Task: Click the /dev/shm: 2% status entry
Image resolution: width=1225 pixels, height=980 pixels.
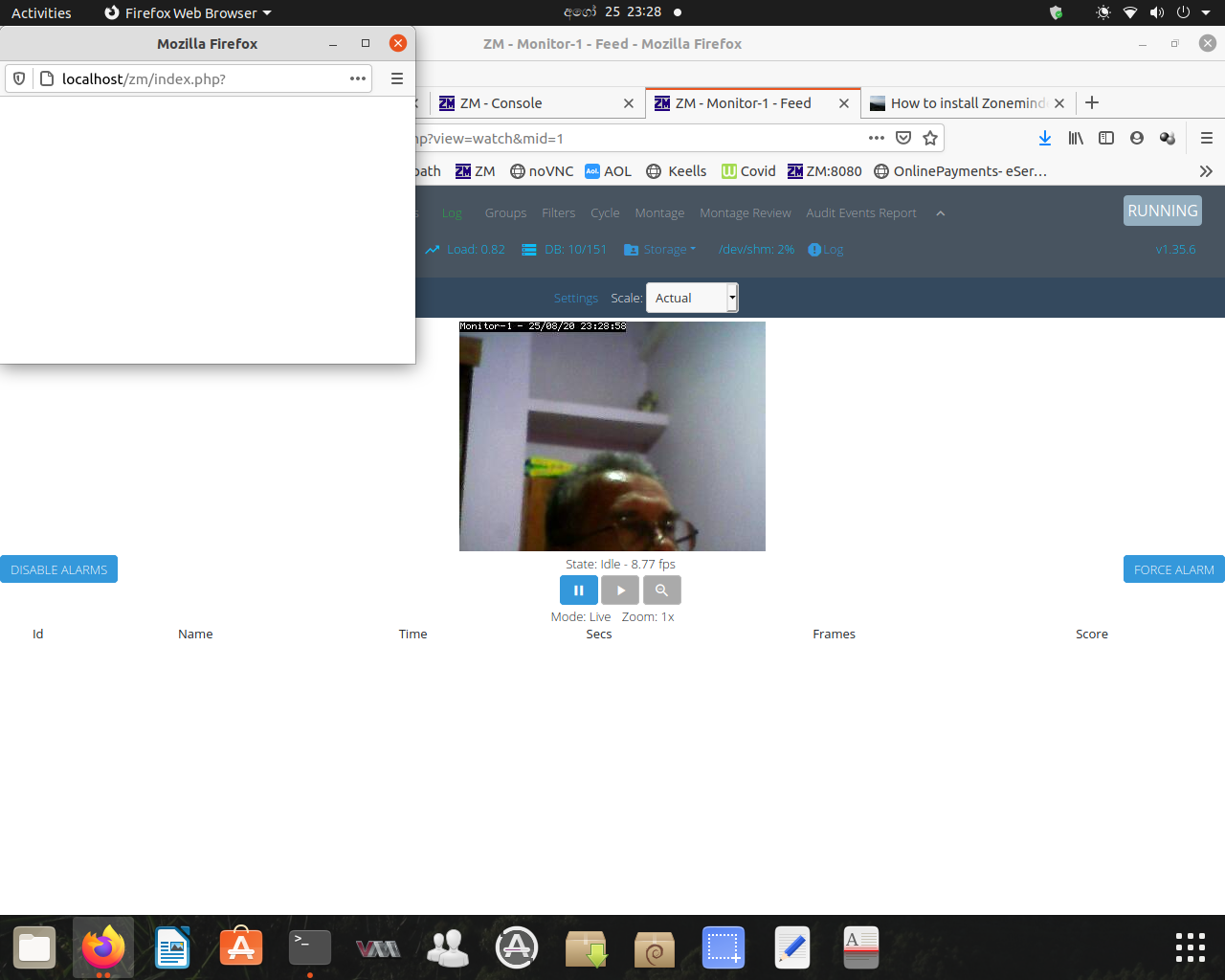Action: tap(756, 250)
